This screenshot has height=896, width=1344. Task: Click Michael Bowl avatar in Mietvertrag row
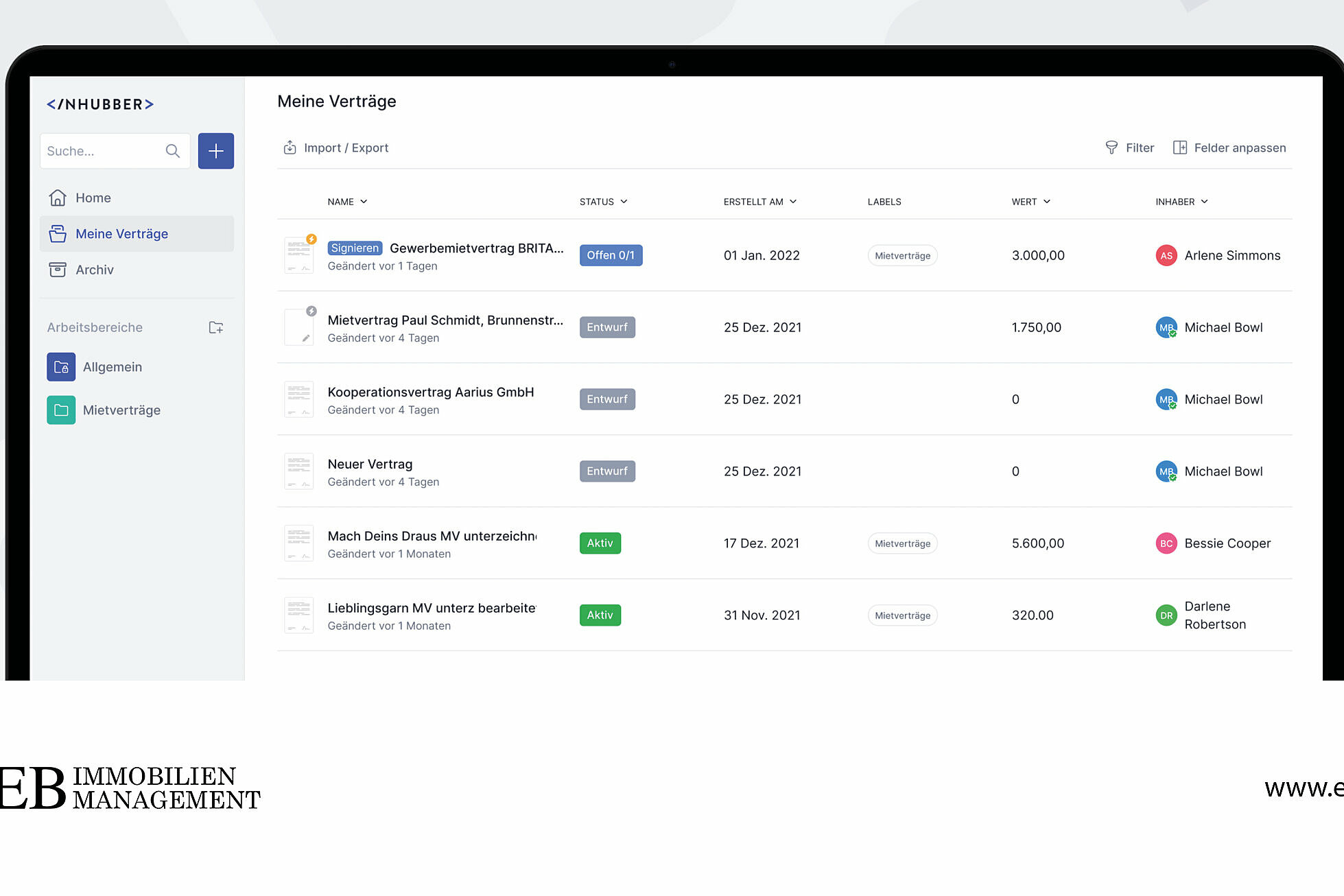click(x=1166, y=327)
